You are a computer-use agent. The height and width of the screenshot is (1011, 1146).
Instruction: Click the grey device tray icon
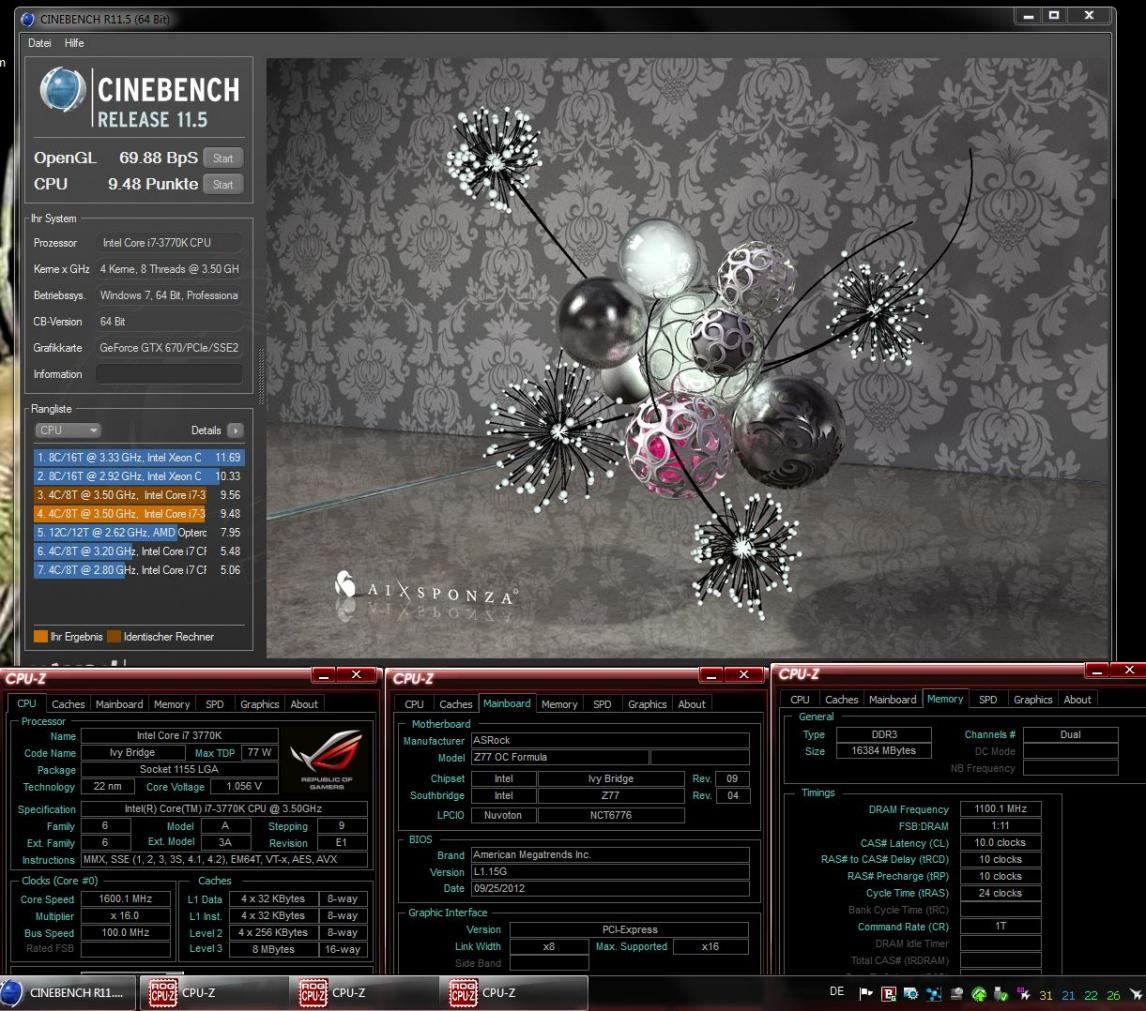[956, 993]
